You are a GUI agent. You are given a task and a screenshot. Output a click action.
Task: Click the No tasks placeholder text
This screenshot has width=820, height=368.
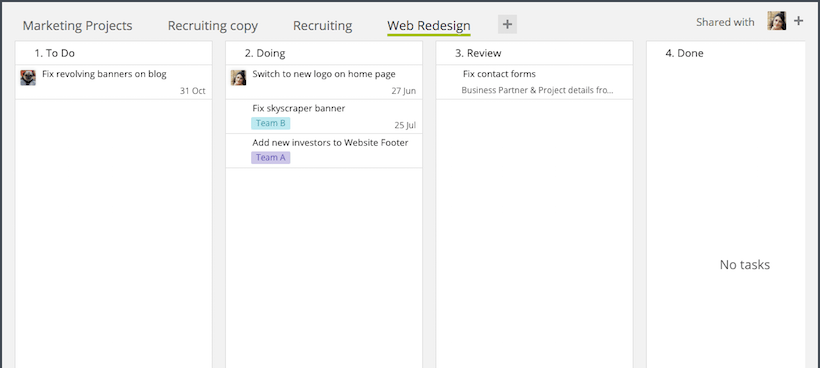(745, 264)
